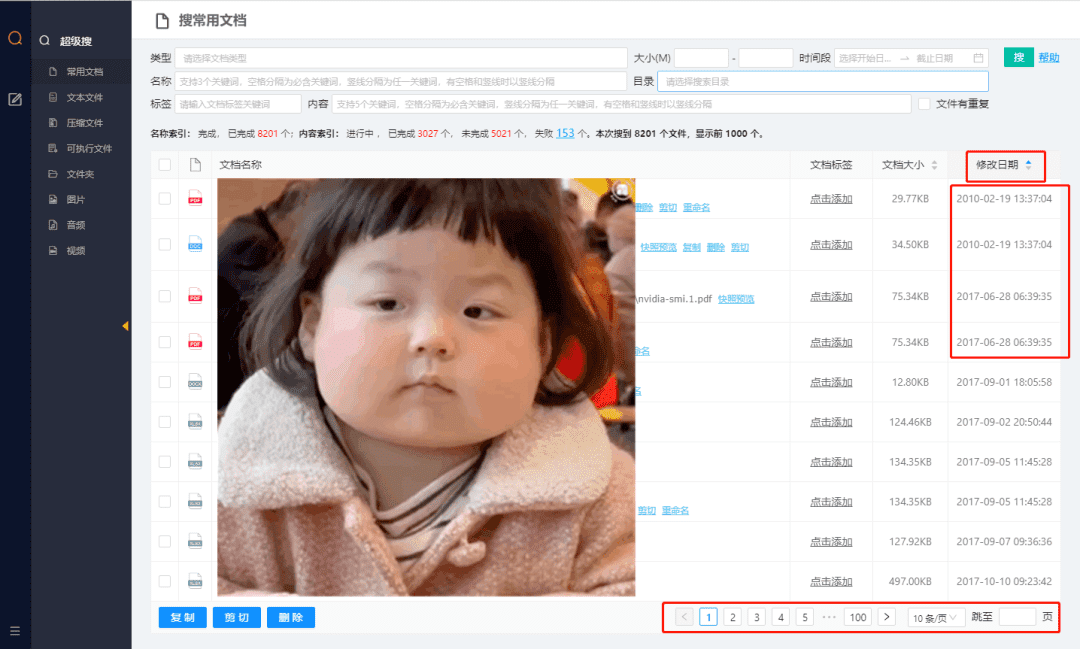Click 点击添加 in the 497.00KB row
The height and width of the screenshot is (649, 1080).
coord(831,581)
